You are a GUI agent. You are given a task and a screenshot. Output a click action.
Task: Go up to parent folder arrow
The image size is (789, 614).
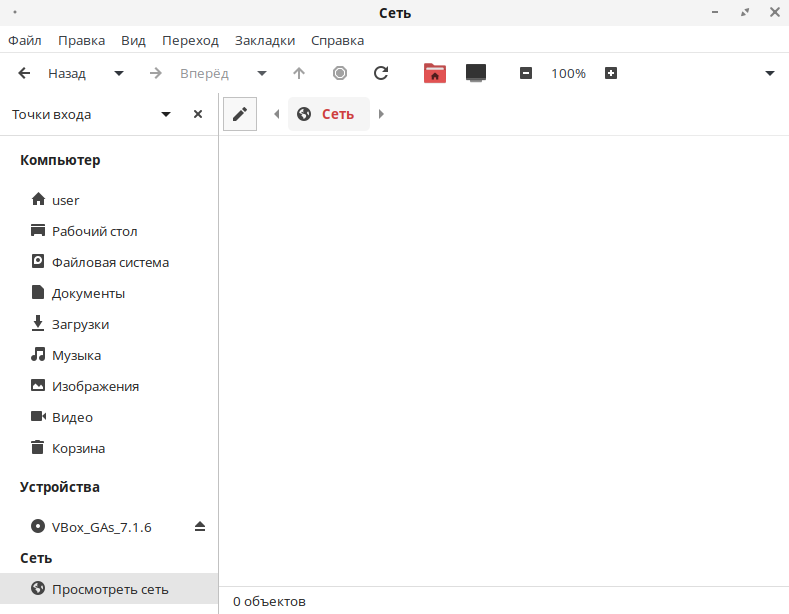coord(299,73)
